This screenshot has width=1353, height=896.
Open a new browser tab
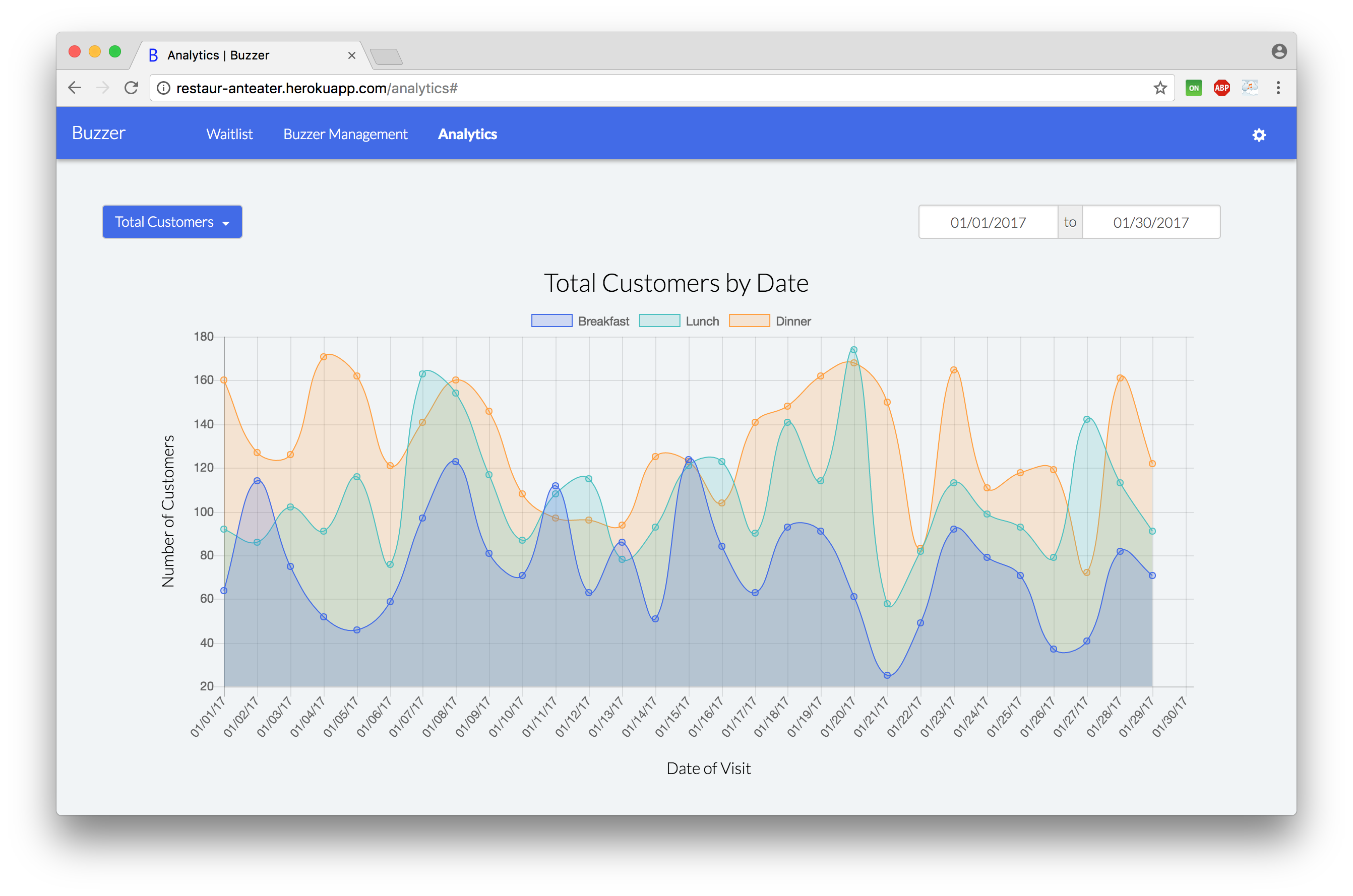point(387,56)
